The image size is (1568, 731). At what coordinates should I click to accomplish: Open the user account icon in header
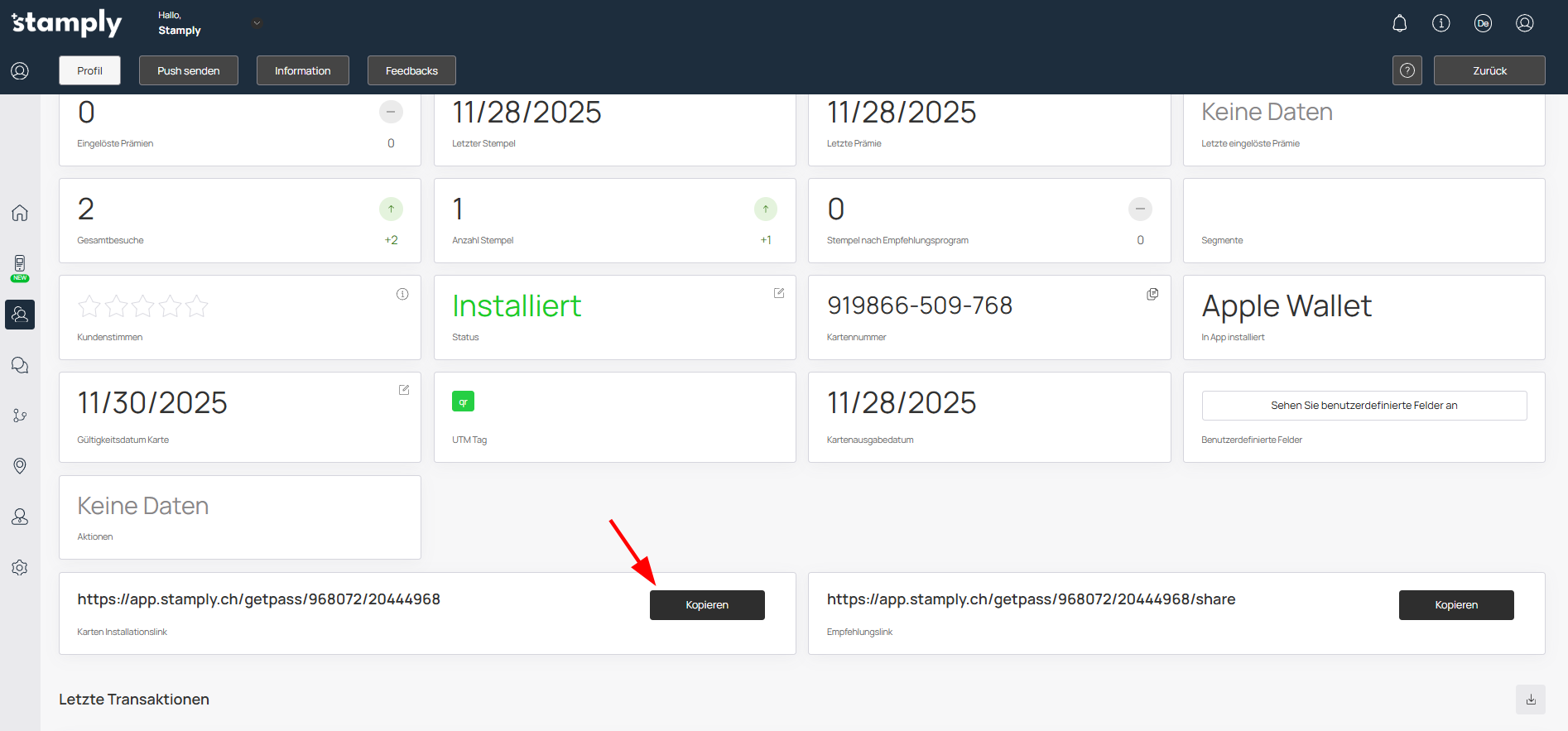(1524, 23)
